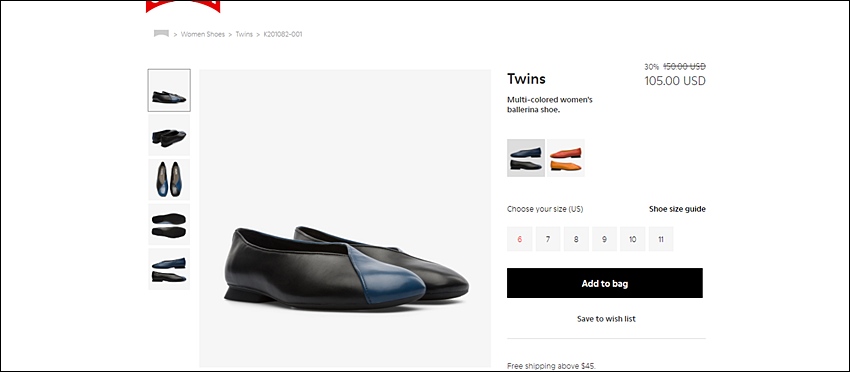Open the Women Shoes breadcrumb link
The image size is (850, 372).
pyautogui.click(x=203, y=34)
